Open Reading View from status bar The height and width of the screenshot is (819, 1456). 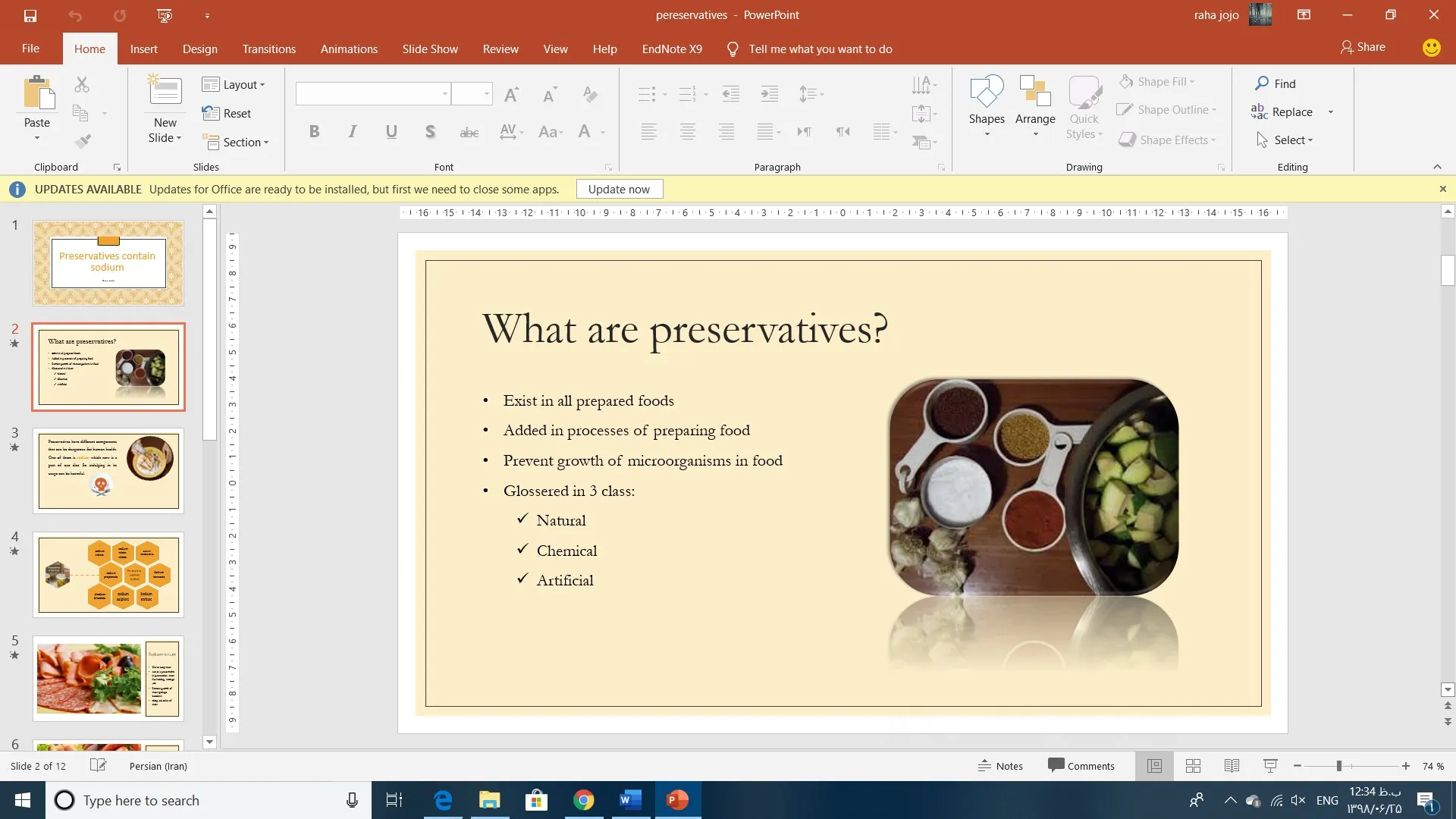[1232, 766]
